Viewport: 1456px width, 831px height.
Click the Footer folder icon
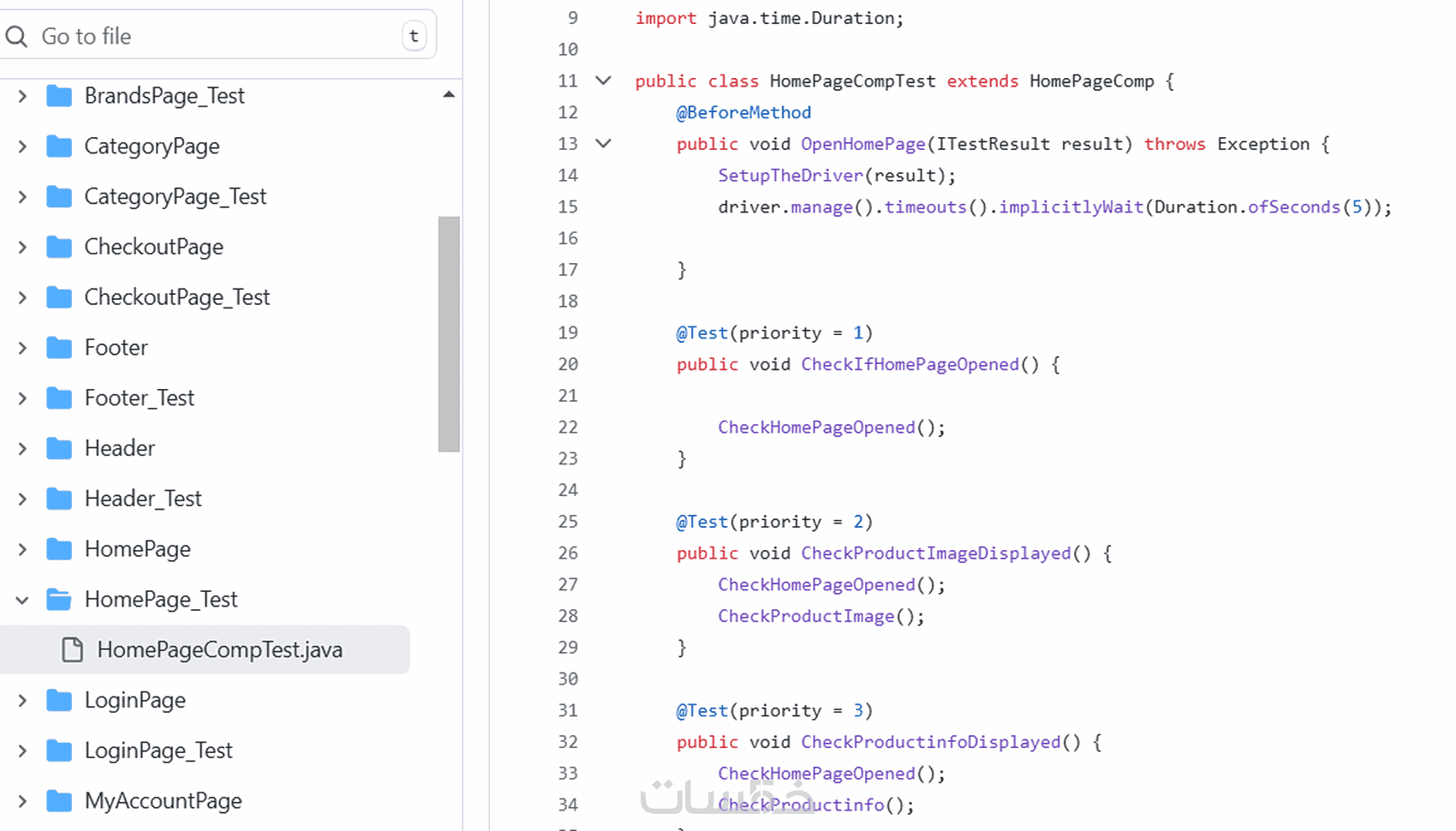click(59, 348)
